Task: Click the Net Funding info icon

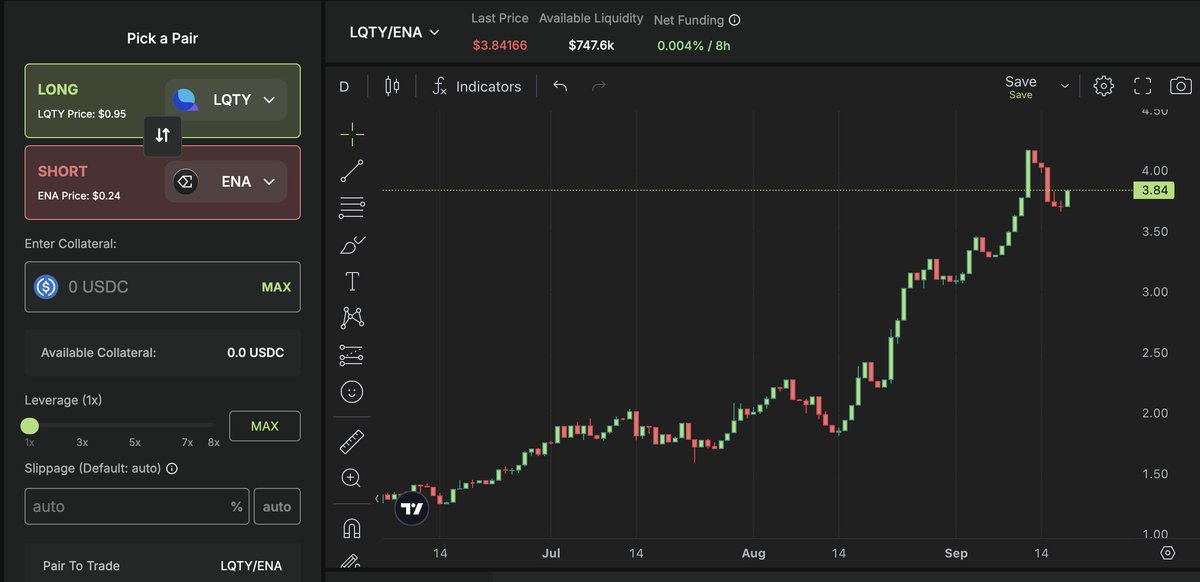Action: [x=735, y=20]
